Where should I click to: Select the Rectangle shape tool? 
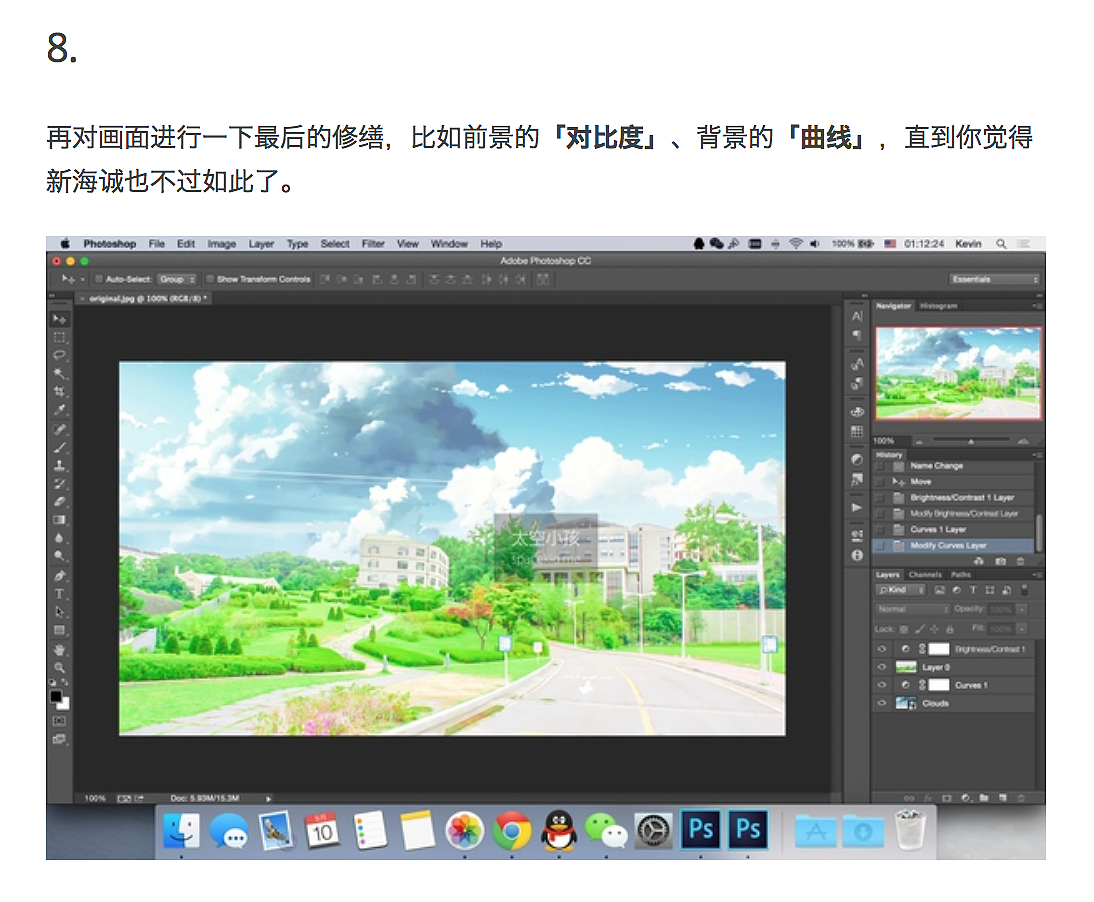[59, 631]
